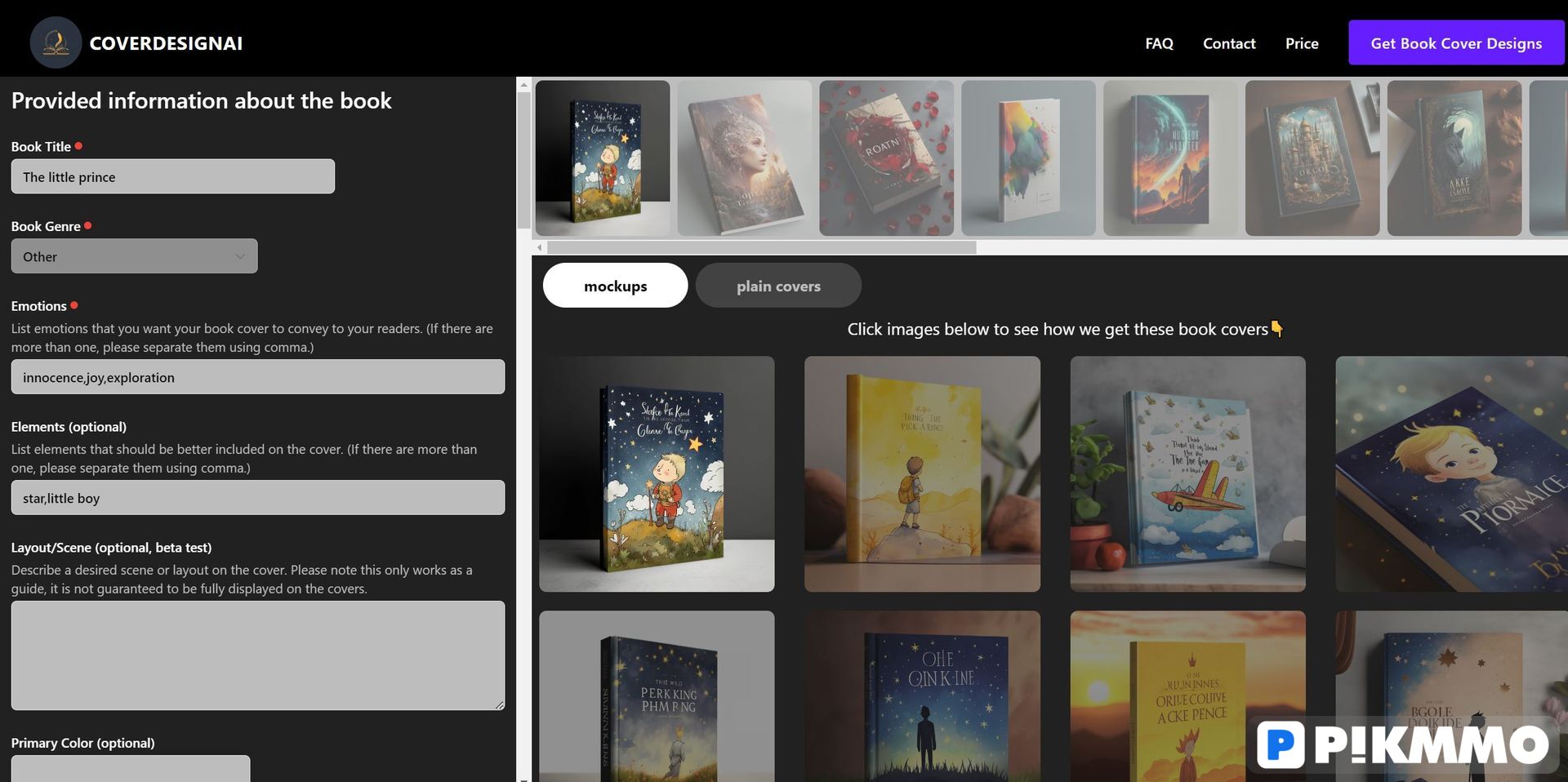Click Get Book Cover Designs button
The height and width of the screenshot is (782, 1568).
click(x=1456, y=42)
